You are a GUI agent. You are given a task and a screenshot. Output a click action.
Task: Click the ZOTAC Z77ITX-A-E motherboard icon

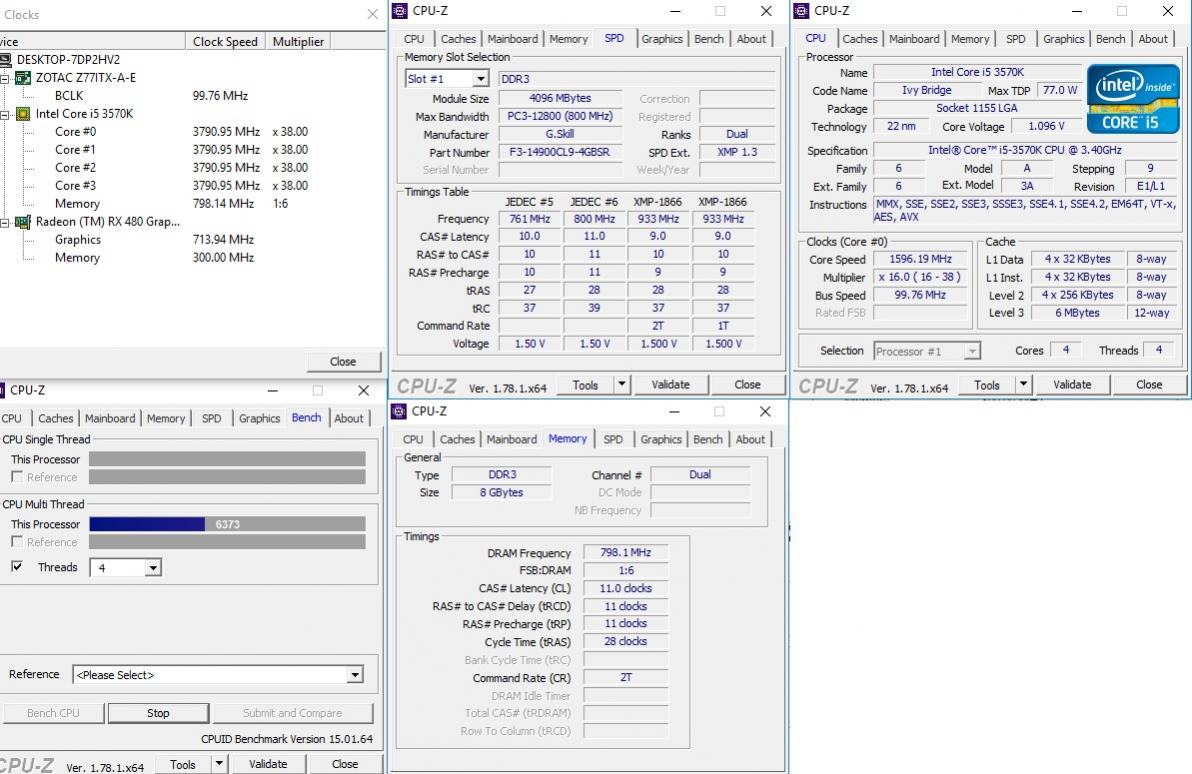click(24, 78)
